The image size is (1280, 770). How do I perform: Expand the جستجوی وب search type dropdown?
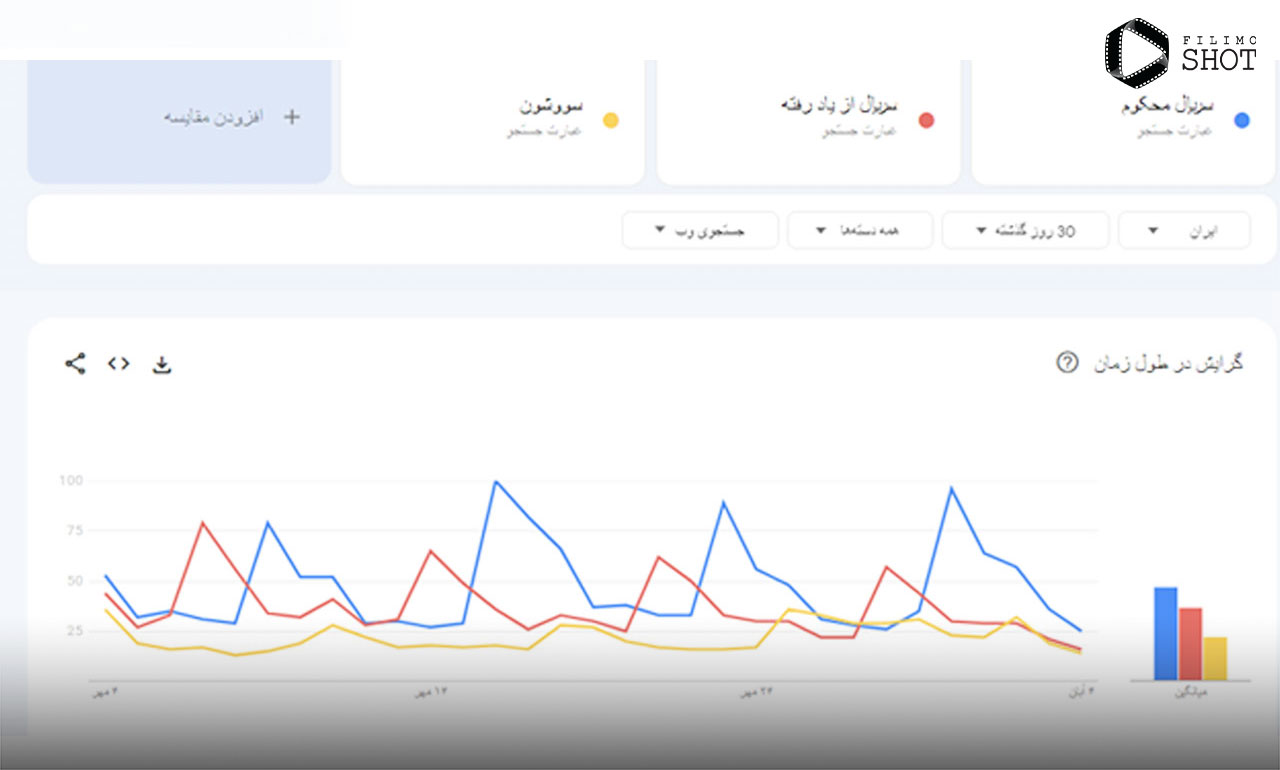(700, 230)
